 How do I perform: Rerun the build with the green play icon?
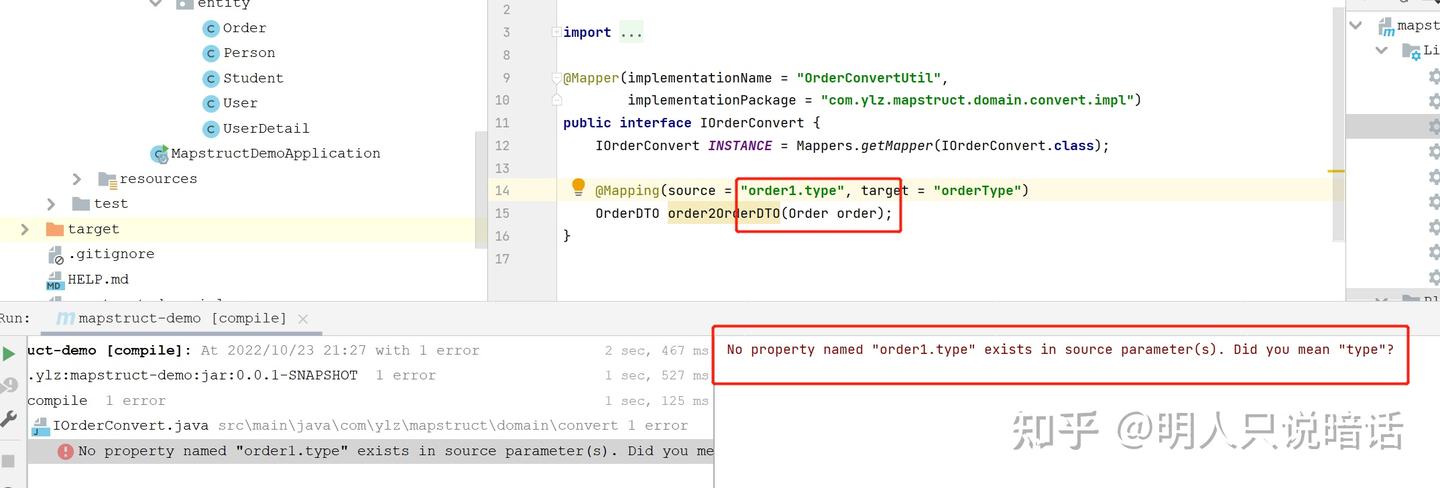[9, 353]
